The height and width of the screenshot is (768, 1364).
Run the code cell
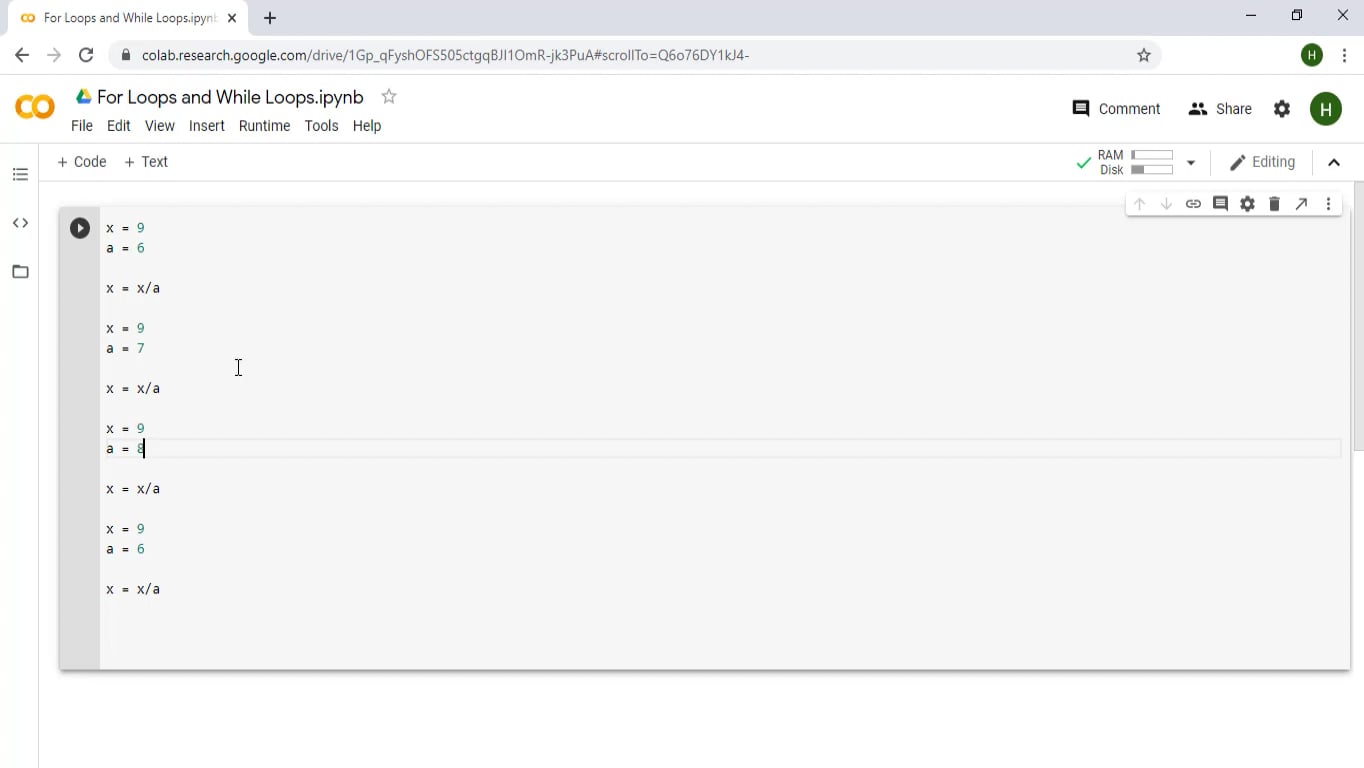click(x=80, y=228)
